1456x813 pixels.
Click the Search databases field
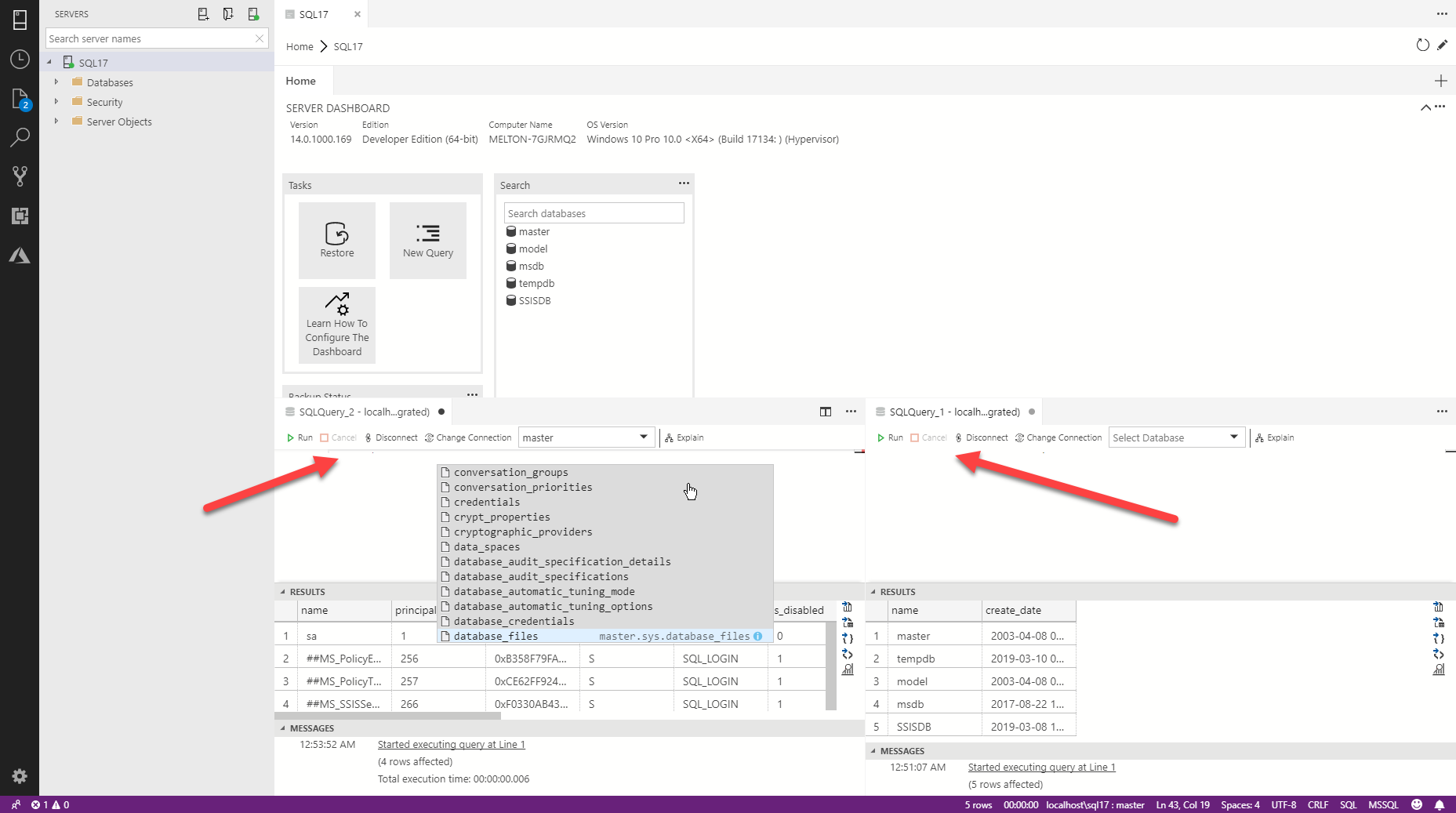coord(594,213)
